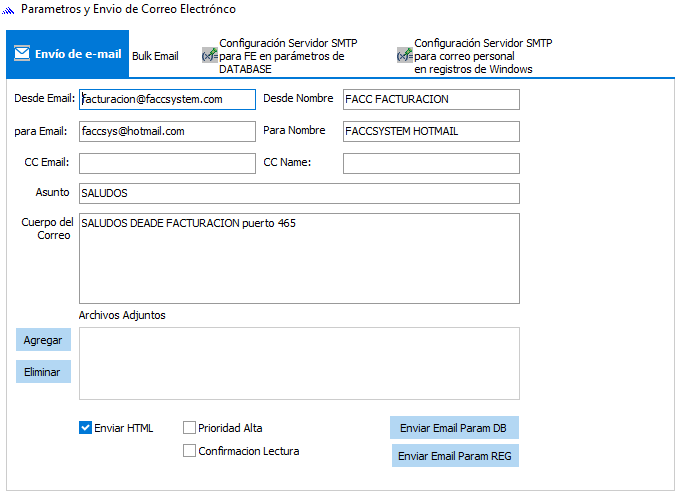693x493 pixels.
Task: Switch to the Bulk Email tab
Action: (155, 56)
